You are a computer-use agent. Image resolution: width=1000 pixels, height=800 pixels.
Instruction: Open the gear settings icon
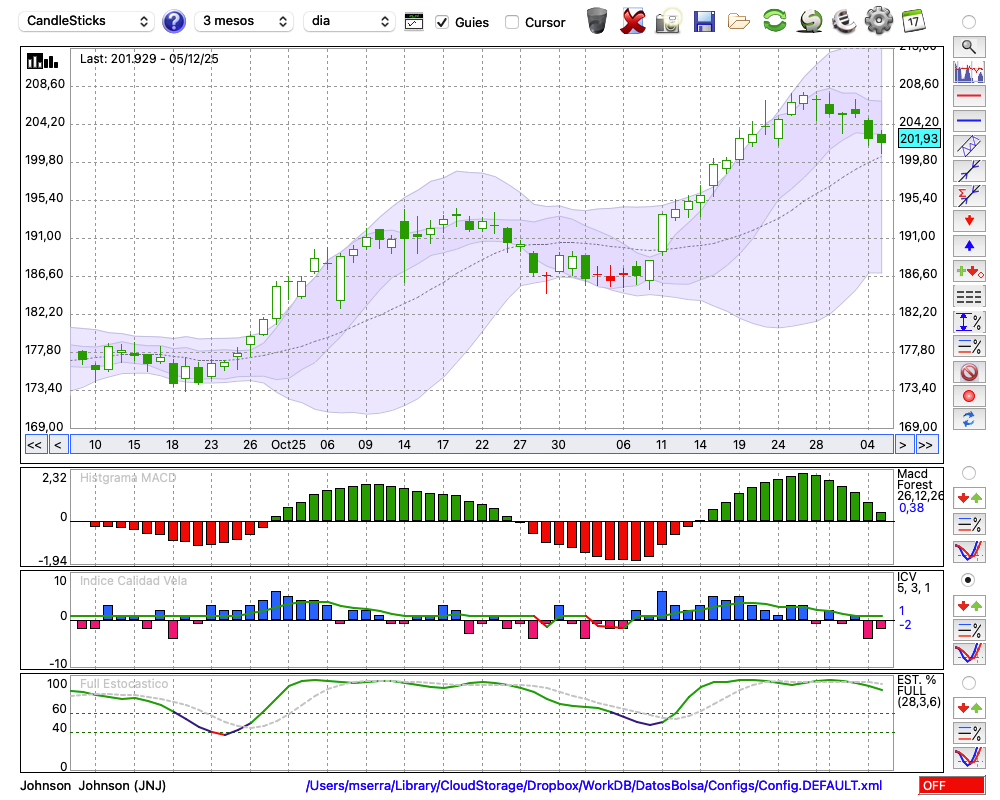pyautogui.click(x=878, y=21)
